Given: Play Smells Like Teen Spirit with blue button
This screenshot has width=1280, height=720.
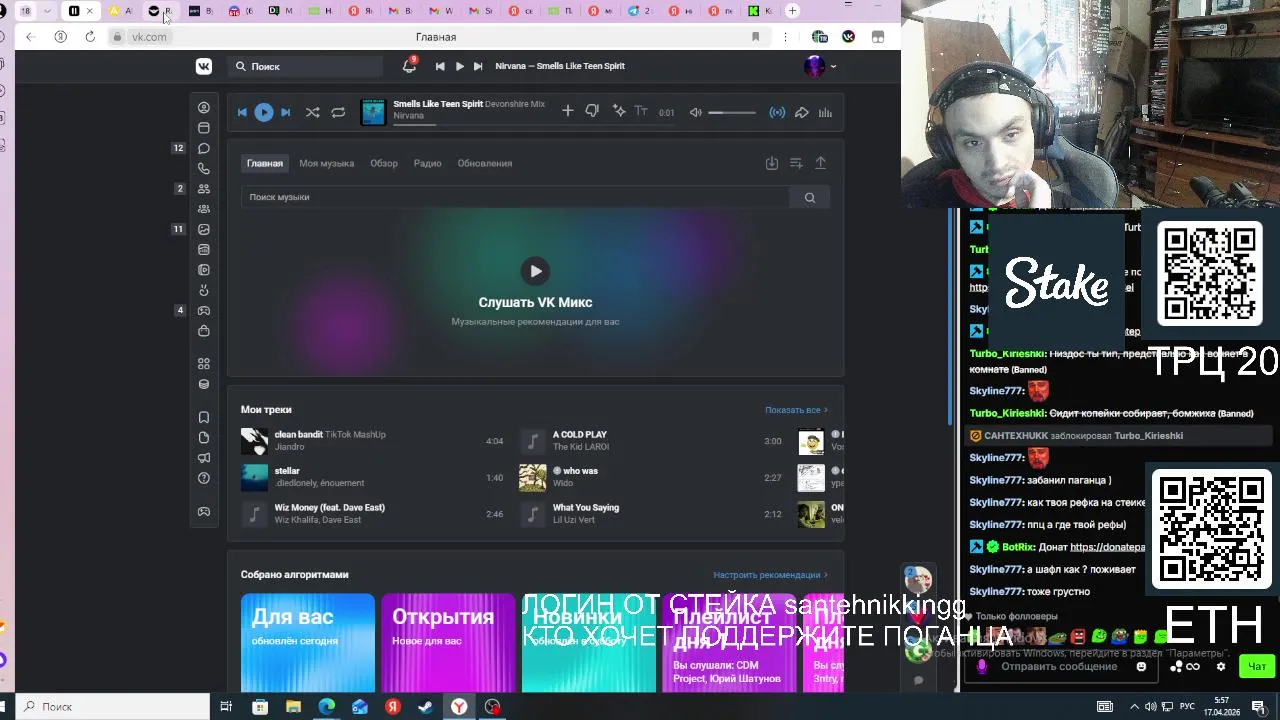Looking at the screenshot, I should (264, 112).
